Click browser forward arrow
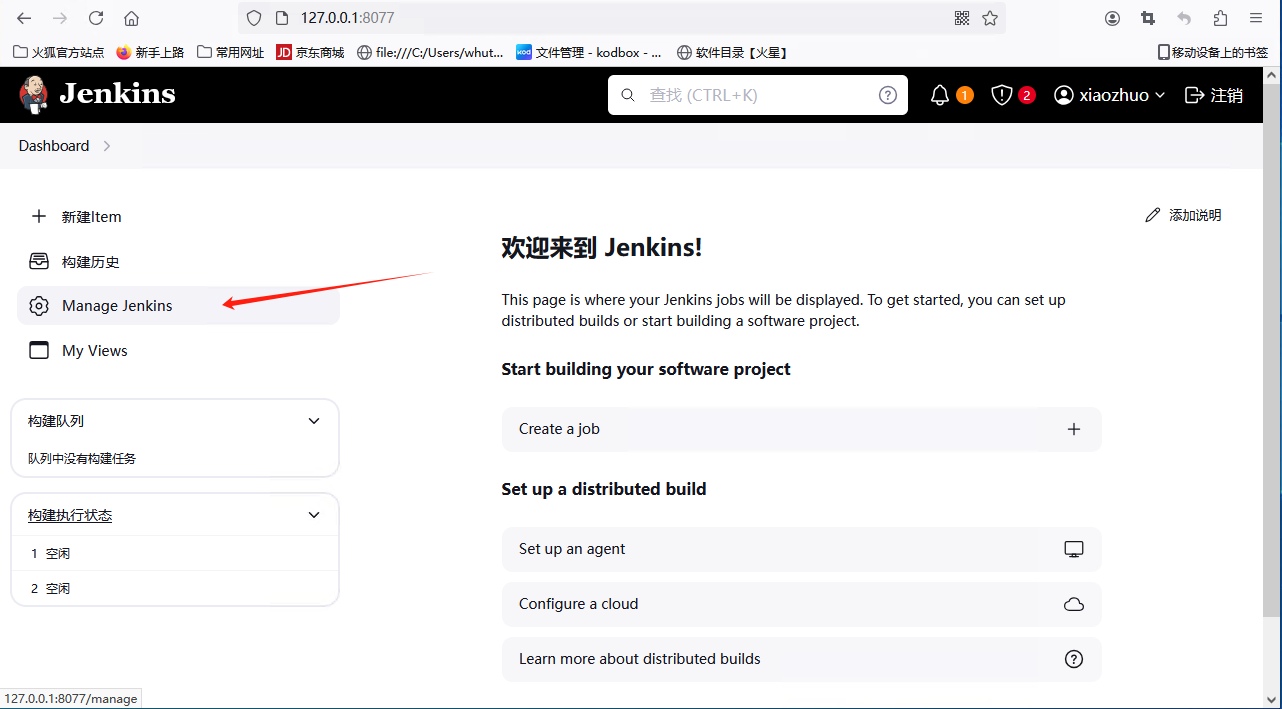 click(60, 18)
